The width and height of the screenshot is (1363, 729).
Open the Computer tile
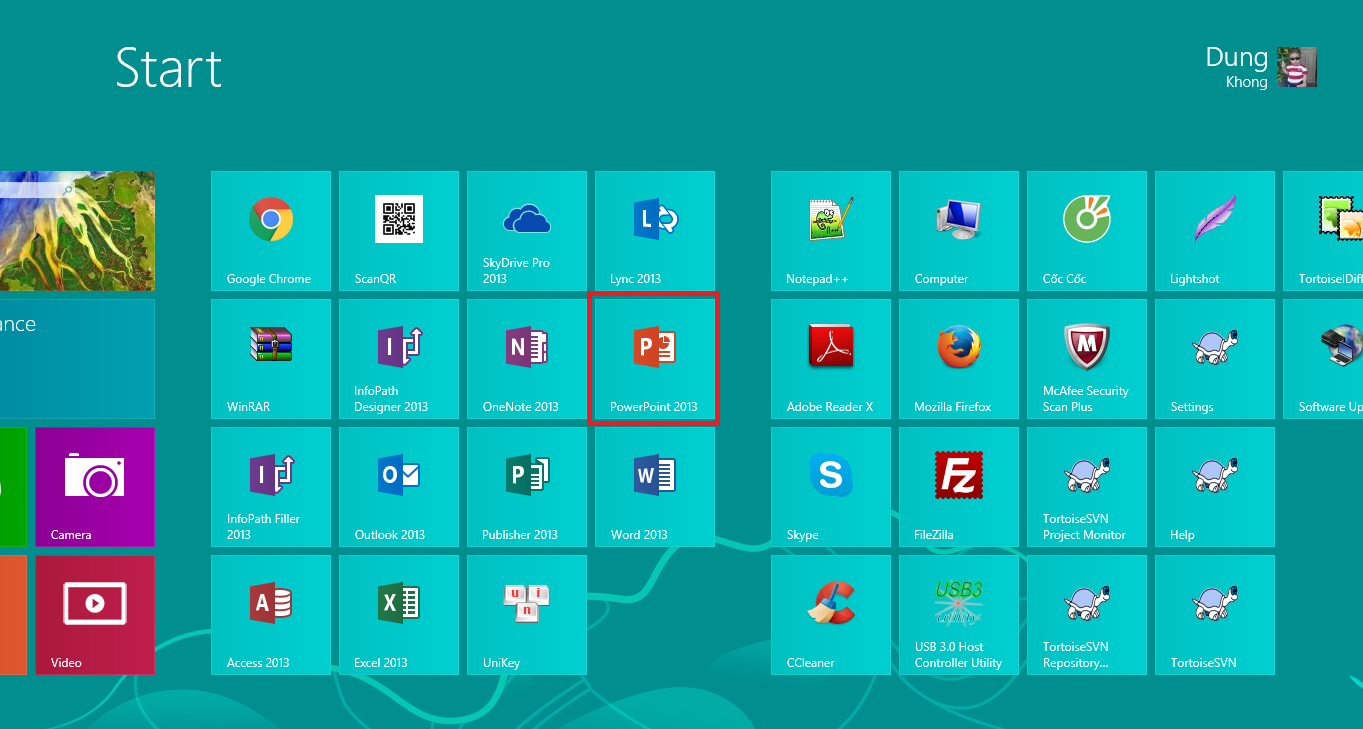[x=959, y=231]
